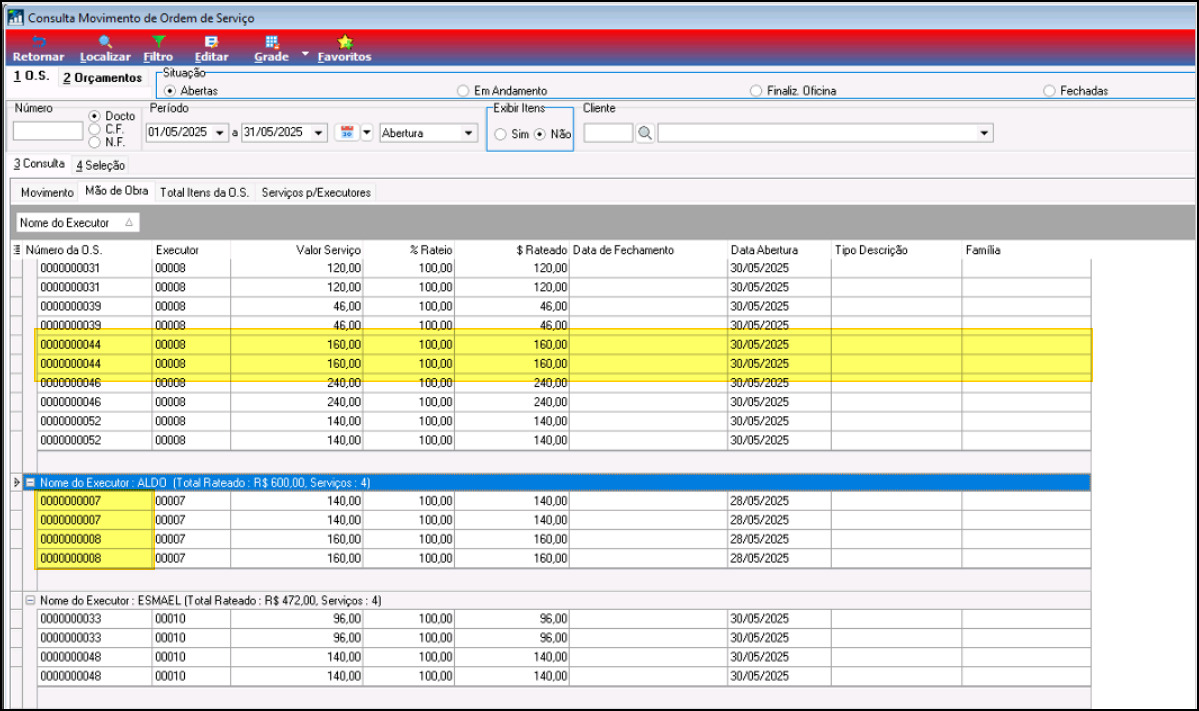Select the Finaliz. Oficina radio

(755, 91)
